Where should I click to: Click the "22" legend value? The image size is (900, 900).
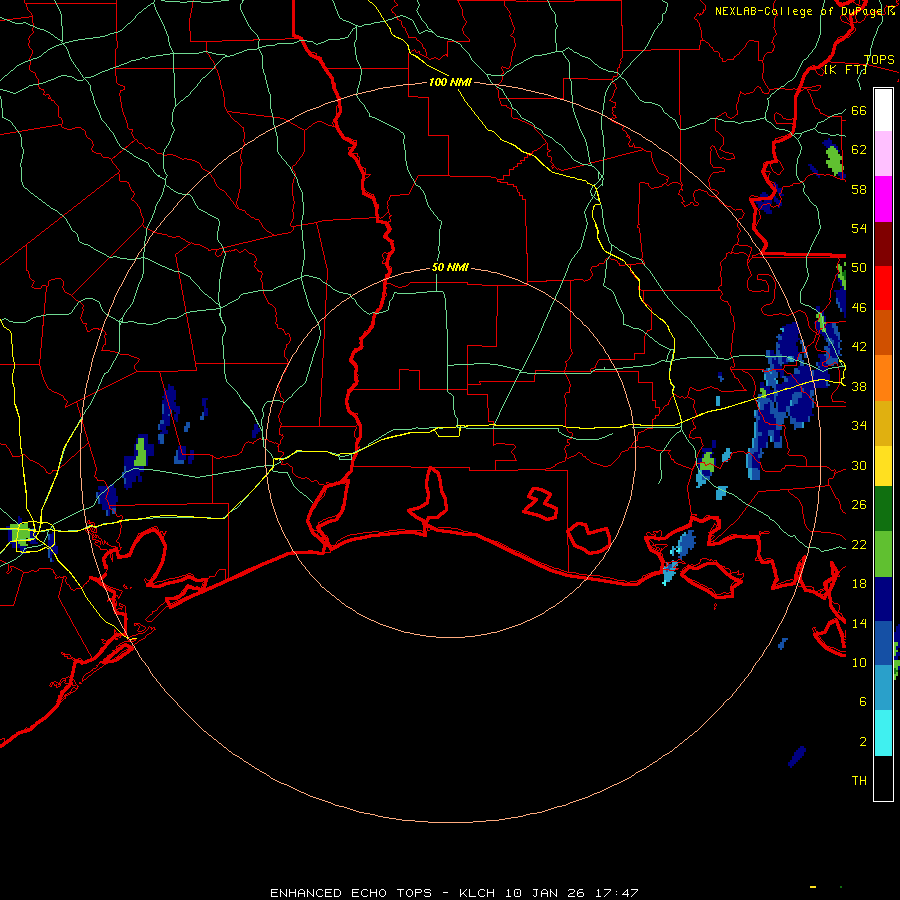[x=859, y=545]
